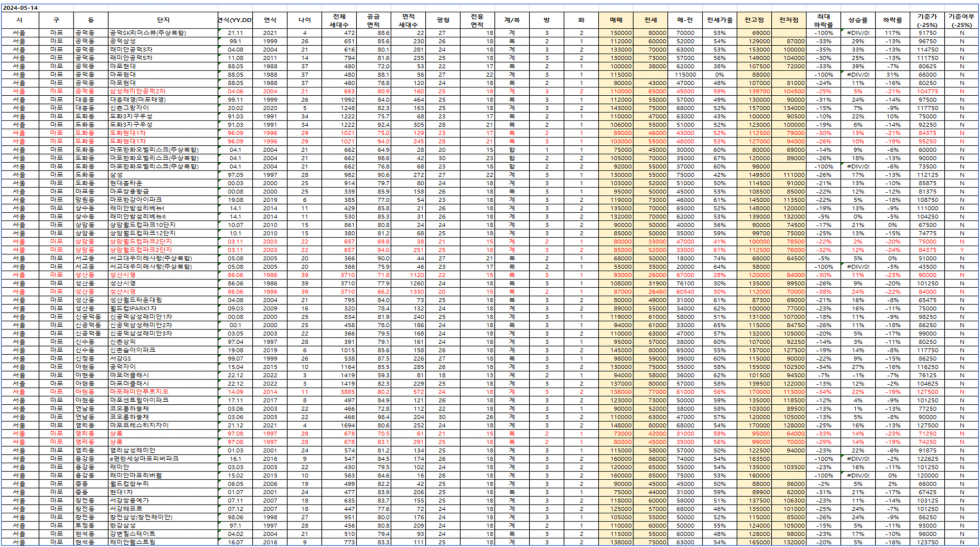
Task: Click the 공덕자이 cell
Action: [163, 366]
